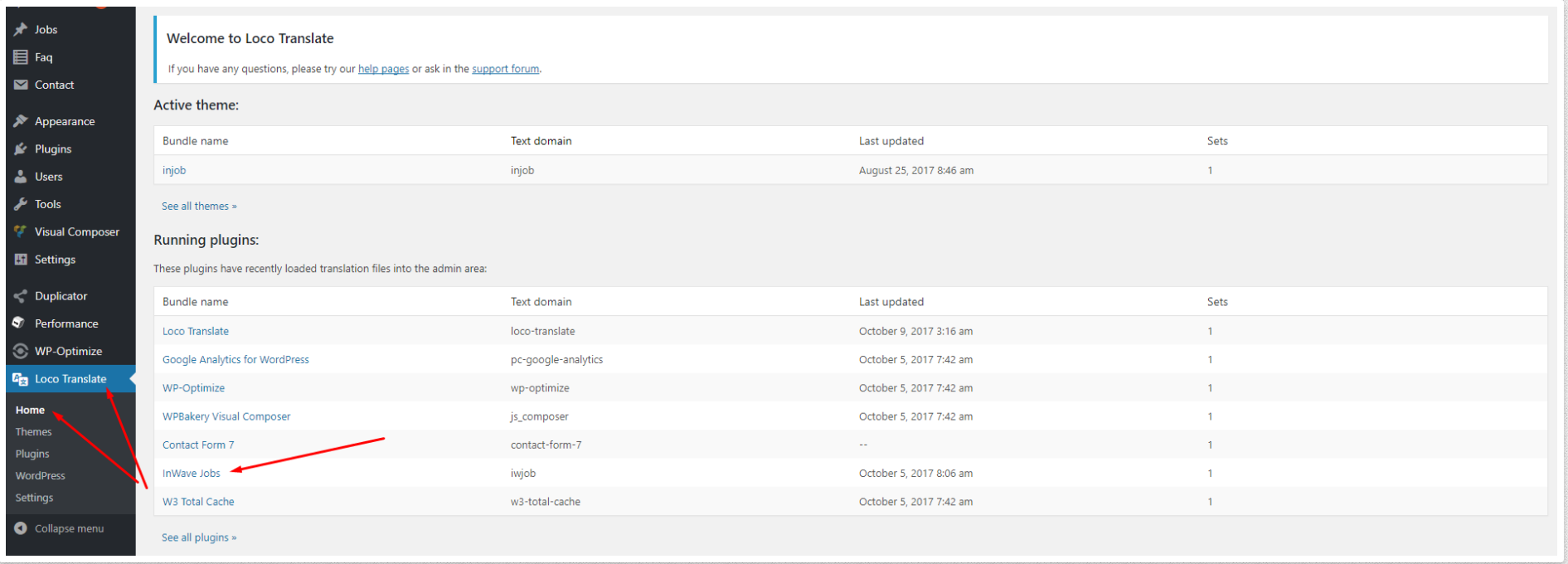Screen dimensions: 1568x564
Task: Click the js_composer text domain cell
Action: (540, 416)
